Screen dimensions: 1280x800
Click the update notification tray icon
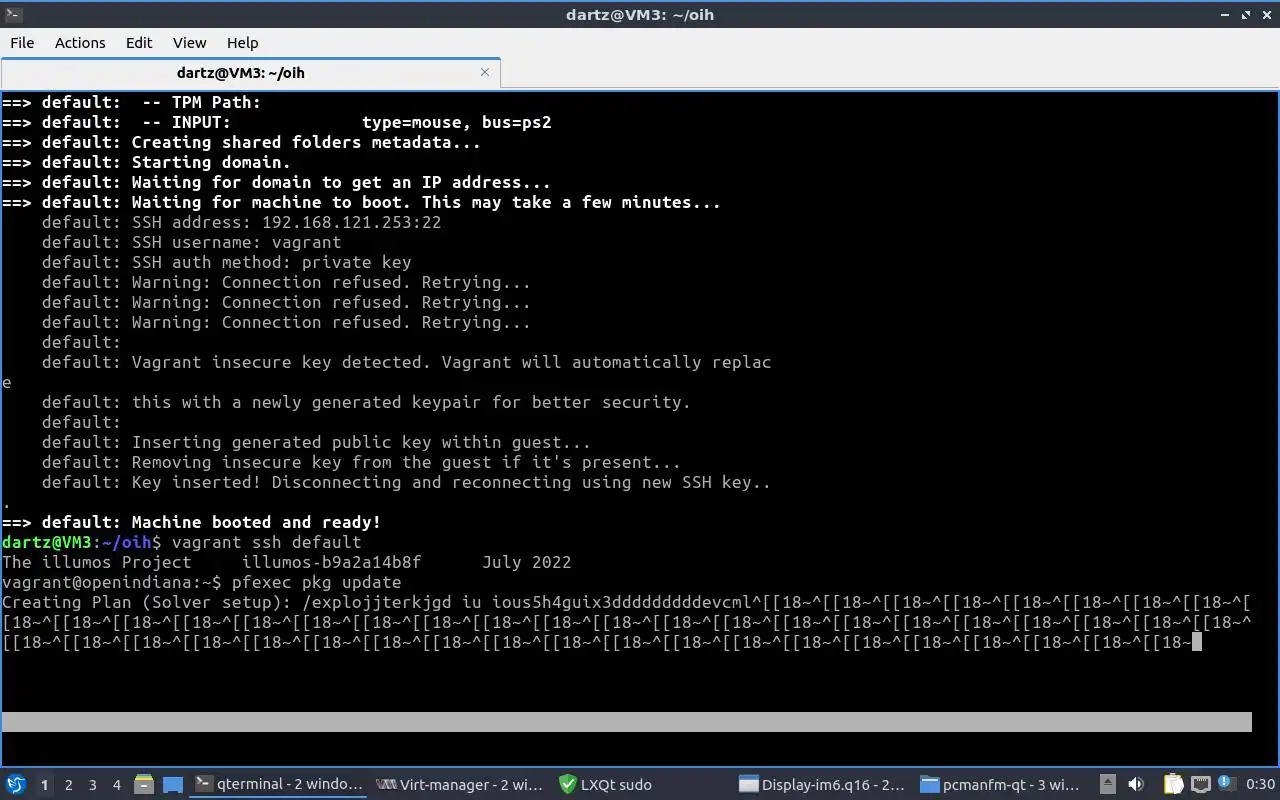(1225, 784)
